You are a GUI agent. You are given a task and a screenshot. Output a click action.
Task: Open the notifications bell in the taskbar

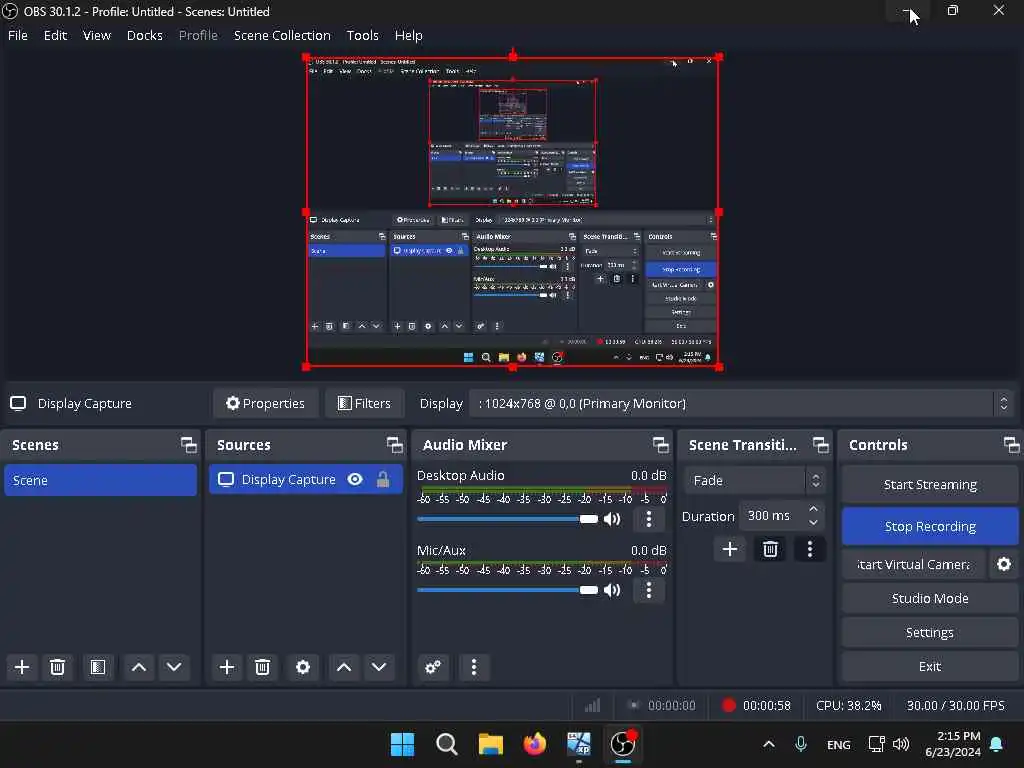(x=997, y=744)
